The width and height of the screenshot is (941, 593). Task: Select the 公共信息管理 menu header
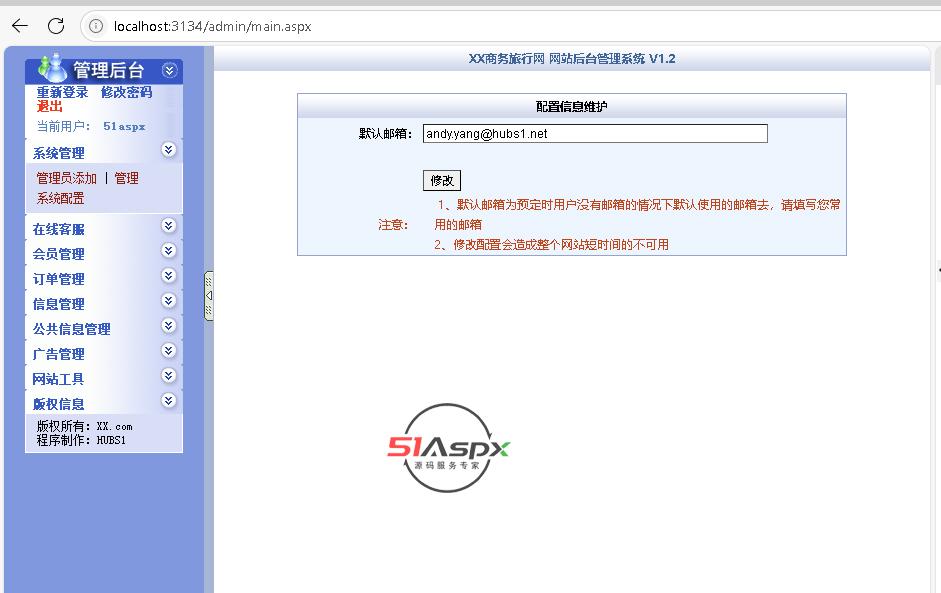[x=71, y=329]
